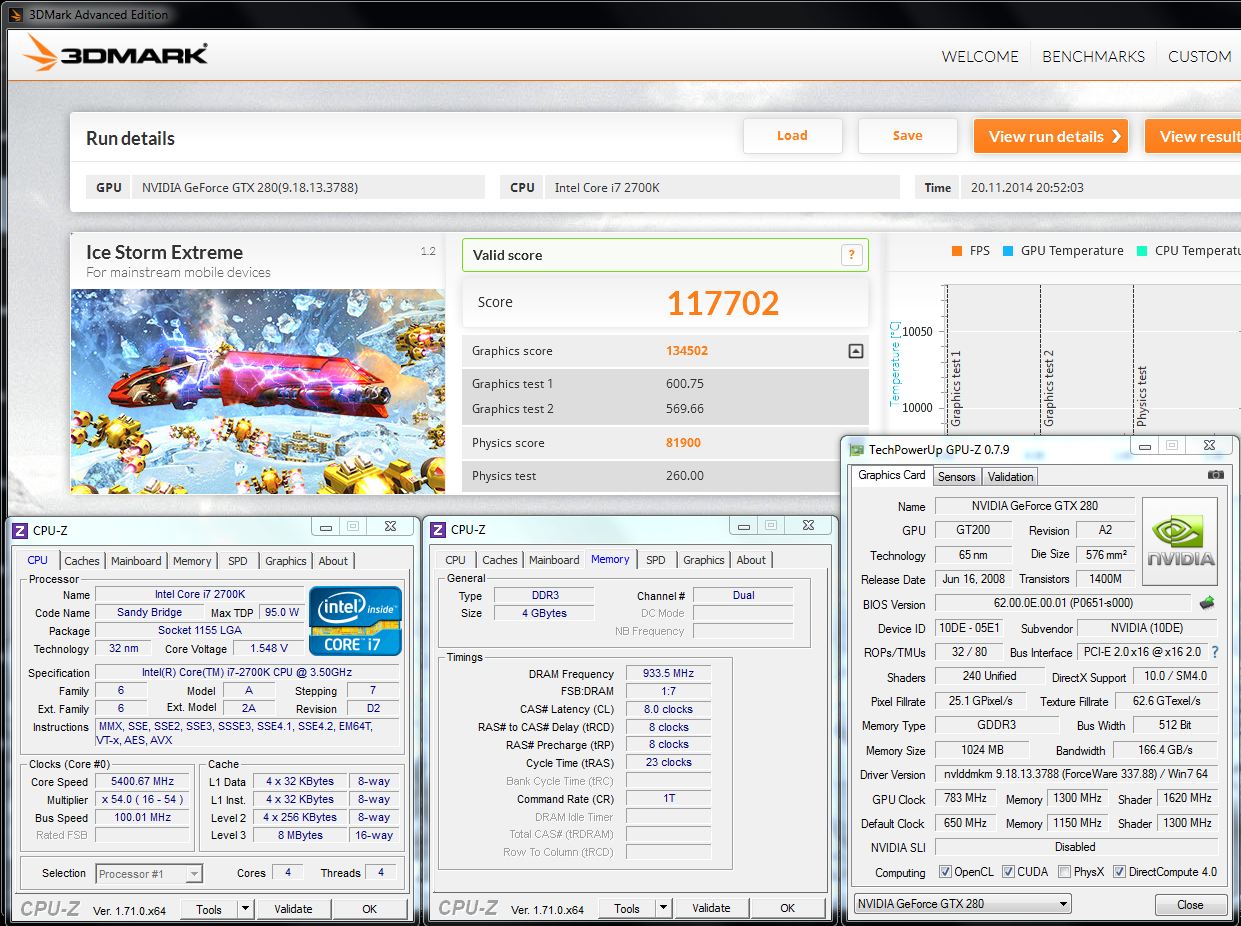Click the Driver Version field in GPU-Z
Image resolution: width=1241 pixels, height=926 pixels.
point(1077,774)
